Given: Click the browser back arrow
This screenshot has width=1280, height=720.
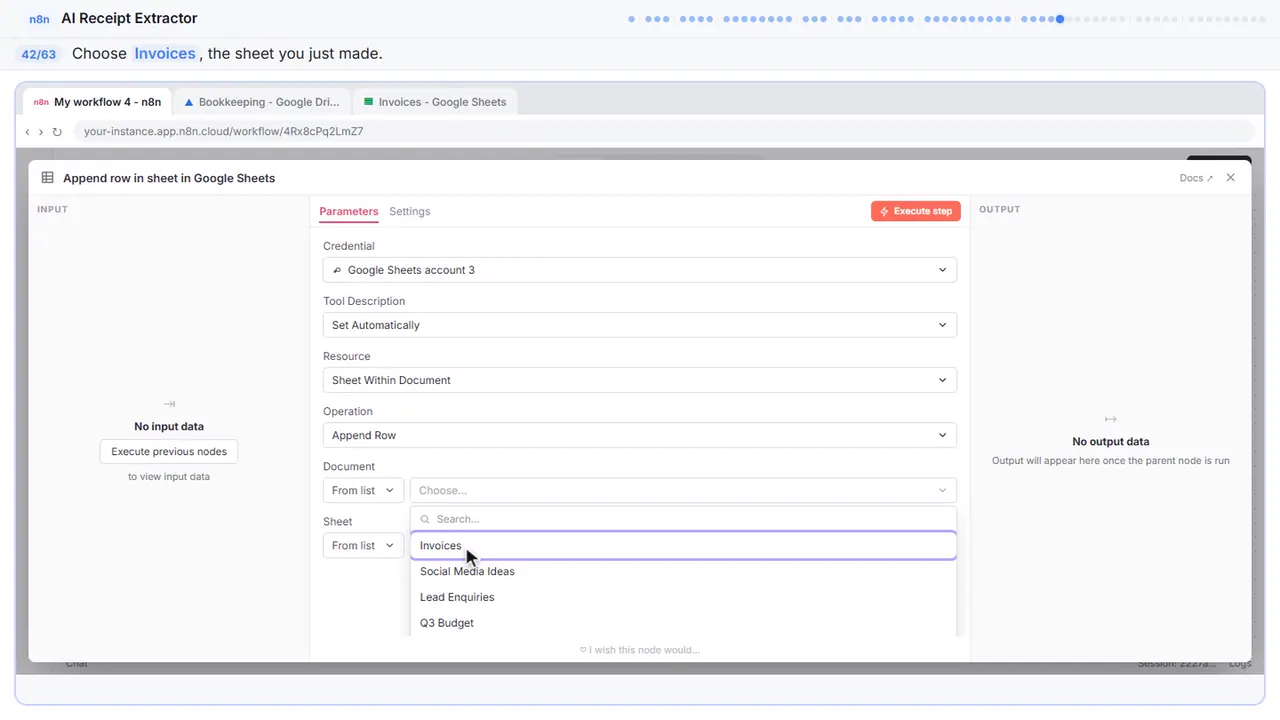Looking at the screenshot, I should click(27, 131).
